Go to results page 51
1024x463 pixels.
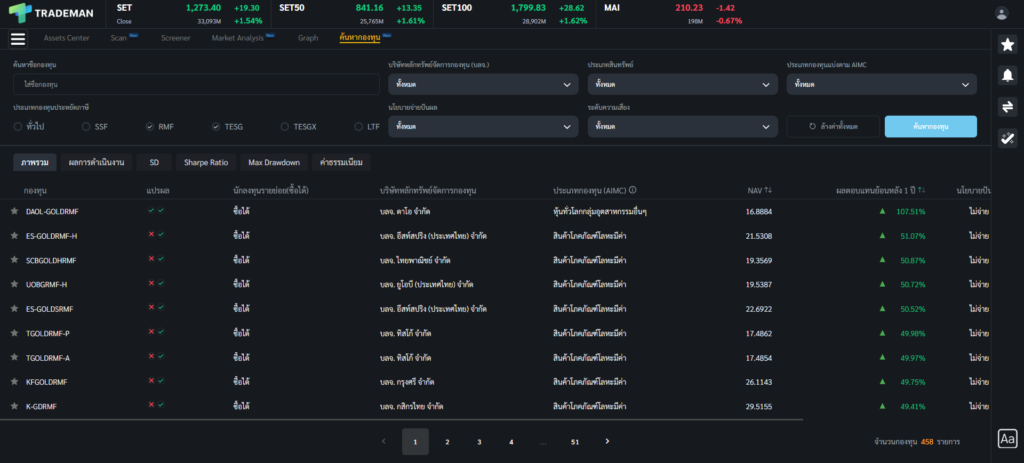pyautogui.click(x=575, y=441)
